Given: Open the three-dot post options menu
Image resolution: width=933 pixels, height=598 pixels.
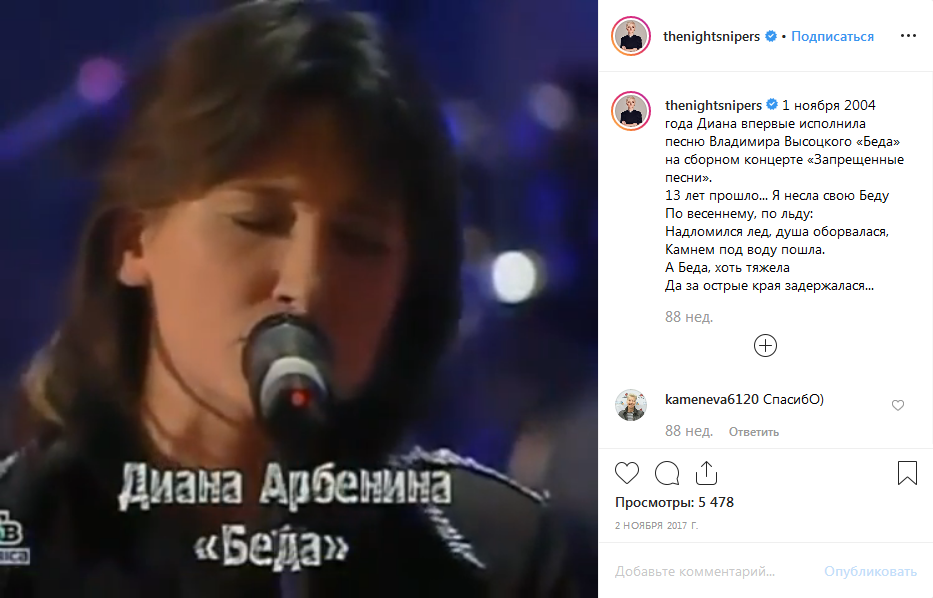Looking at the screenshot, I should point(908,36).
